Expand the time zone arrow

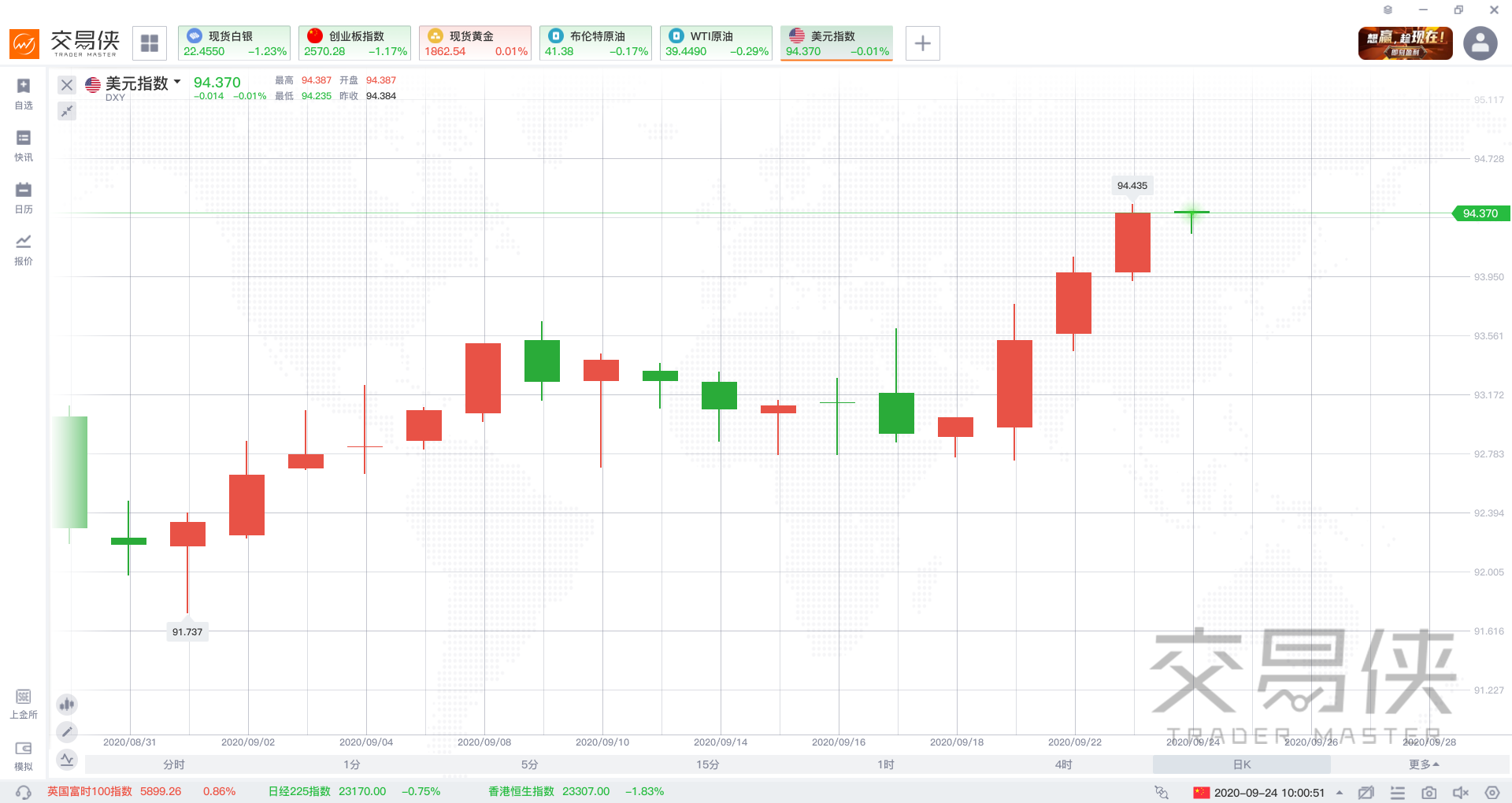point(1340,793)
